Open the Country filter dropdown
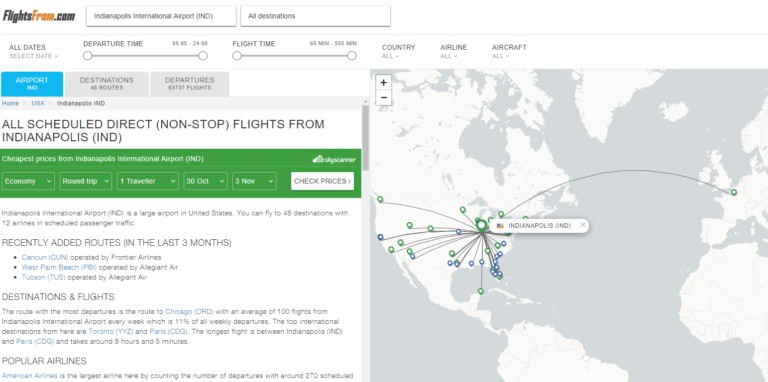The width and height of the screenshot is (768, 382). click(x=398, y=51)
